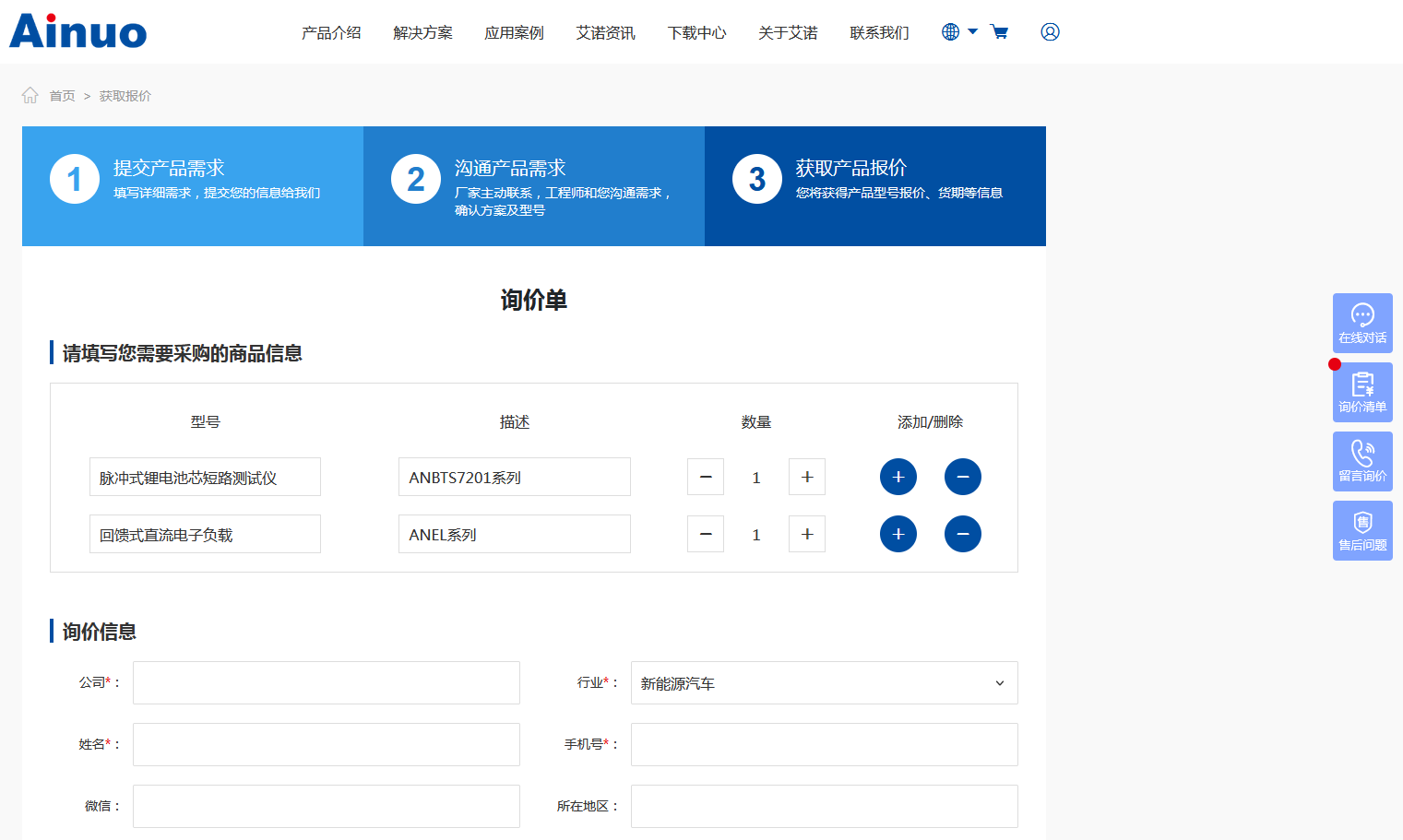The image size is (1403, 840).
Task: Open 售后问题 sidebar button
Action: coord(1362,530)
